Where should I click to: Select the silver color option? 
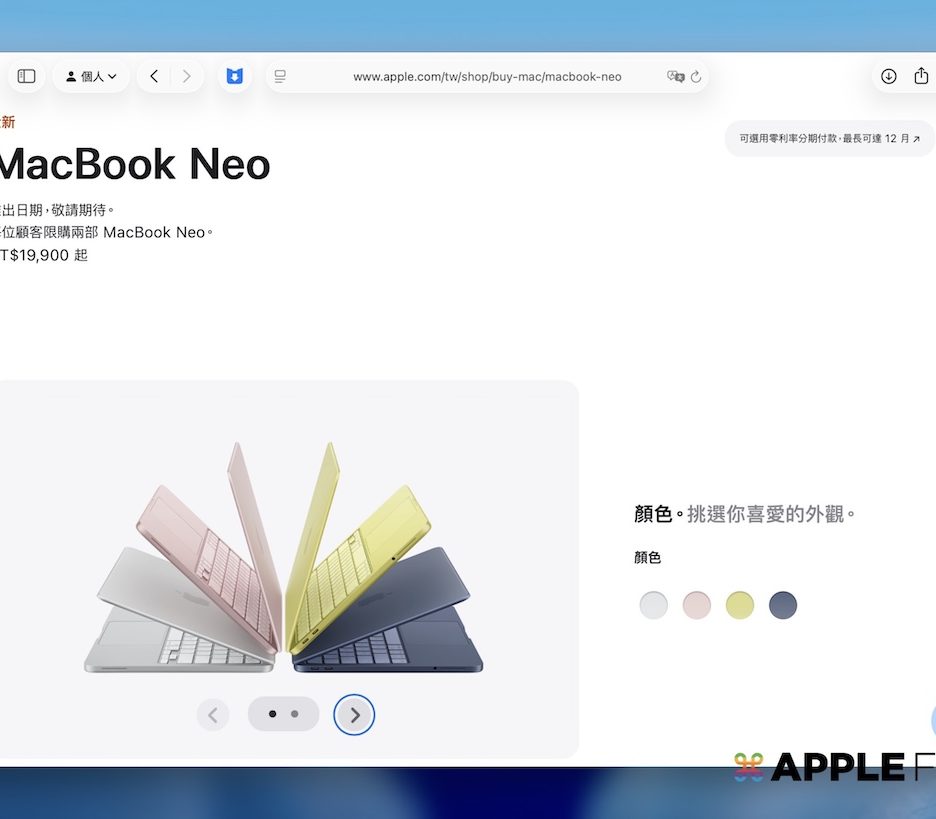[653, 605]
